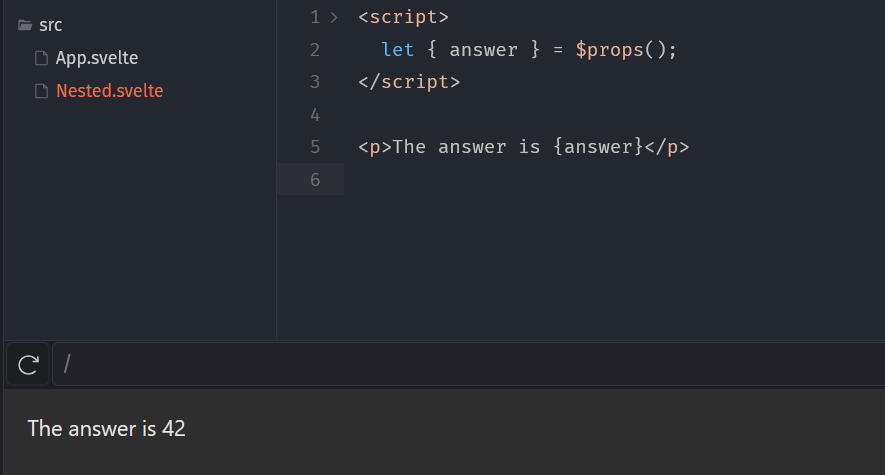
Task: Click line number 2 in the gutter
Action: pyautogui.click(x=315, y=50)
